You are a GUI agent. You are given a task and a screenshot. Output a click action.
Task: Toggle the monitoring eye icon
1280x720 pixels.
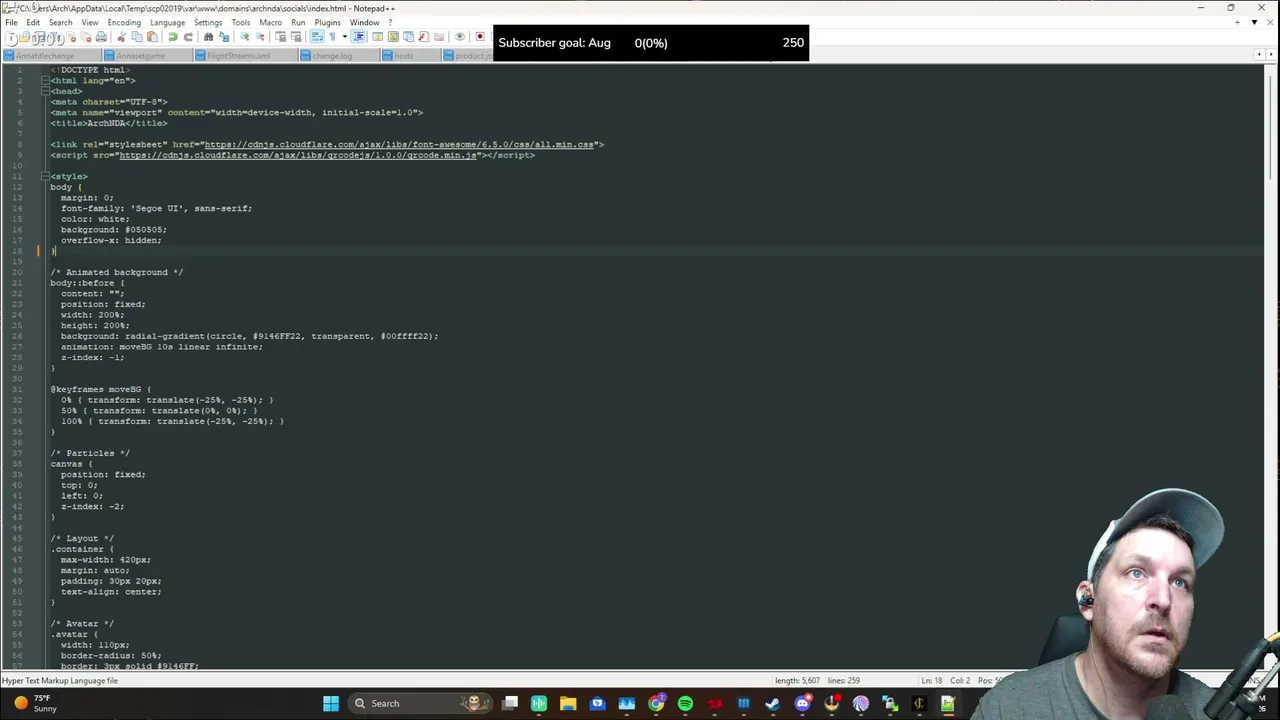(460, 38)
